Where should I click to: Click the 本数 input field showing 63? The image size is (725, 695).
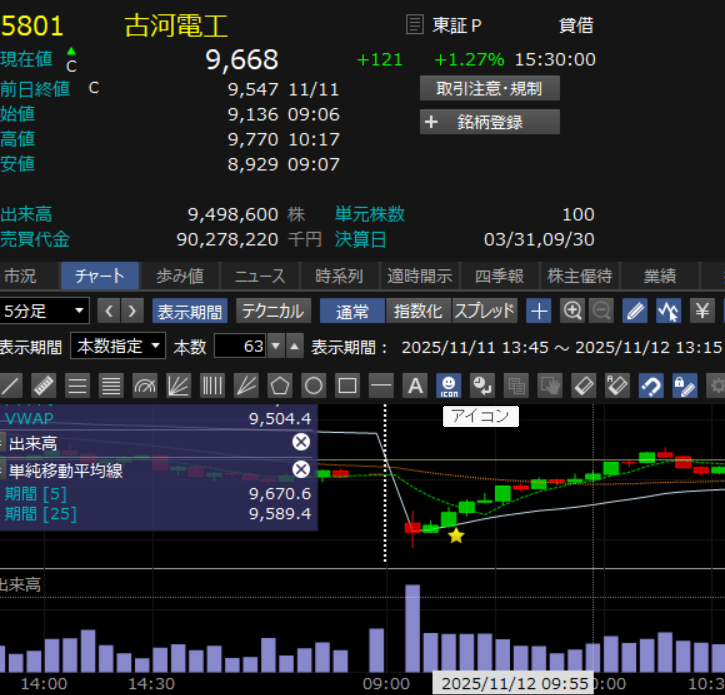240,347
